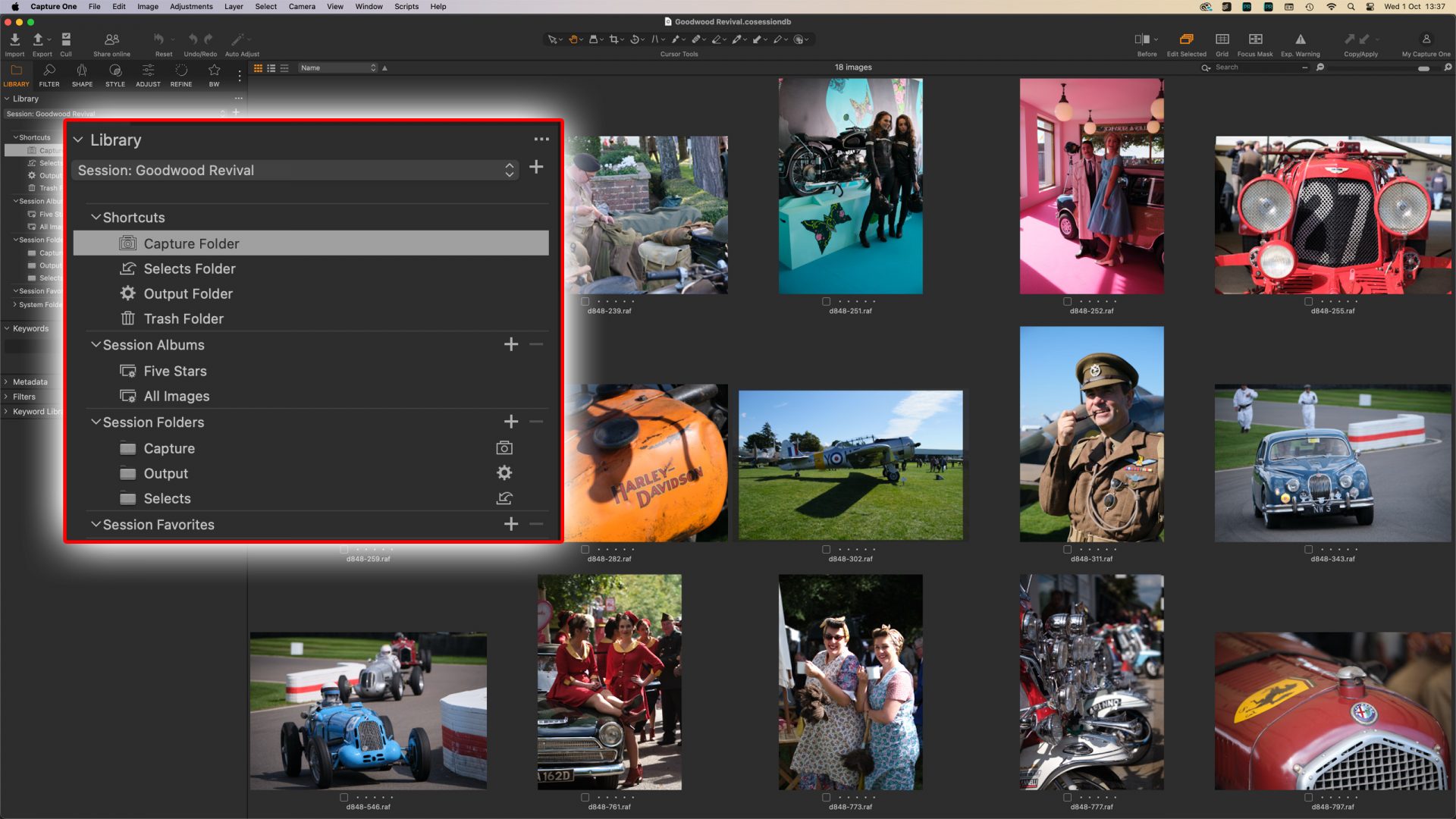Collapse the Session Albums section

96,345
